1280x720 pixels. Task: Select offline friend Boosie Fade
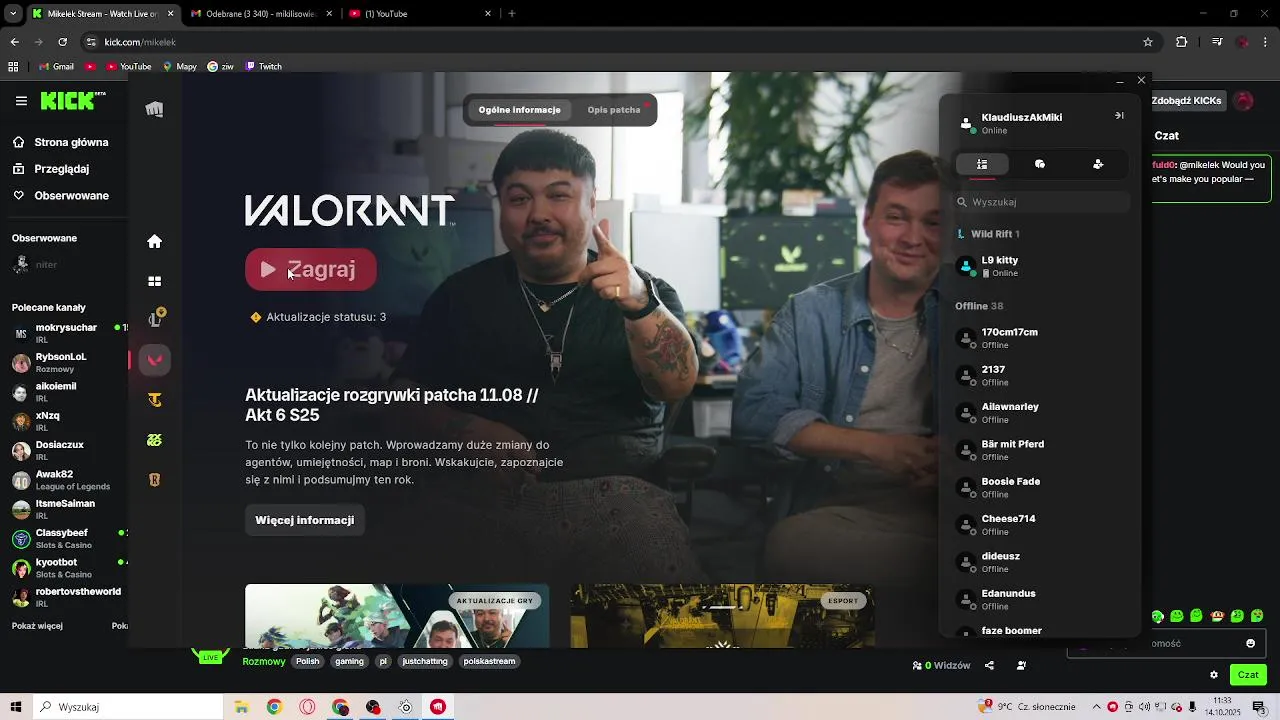coord(1042,488)
